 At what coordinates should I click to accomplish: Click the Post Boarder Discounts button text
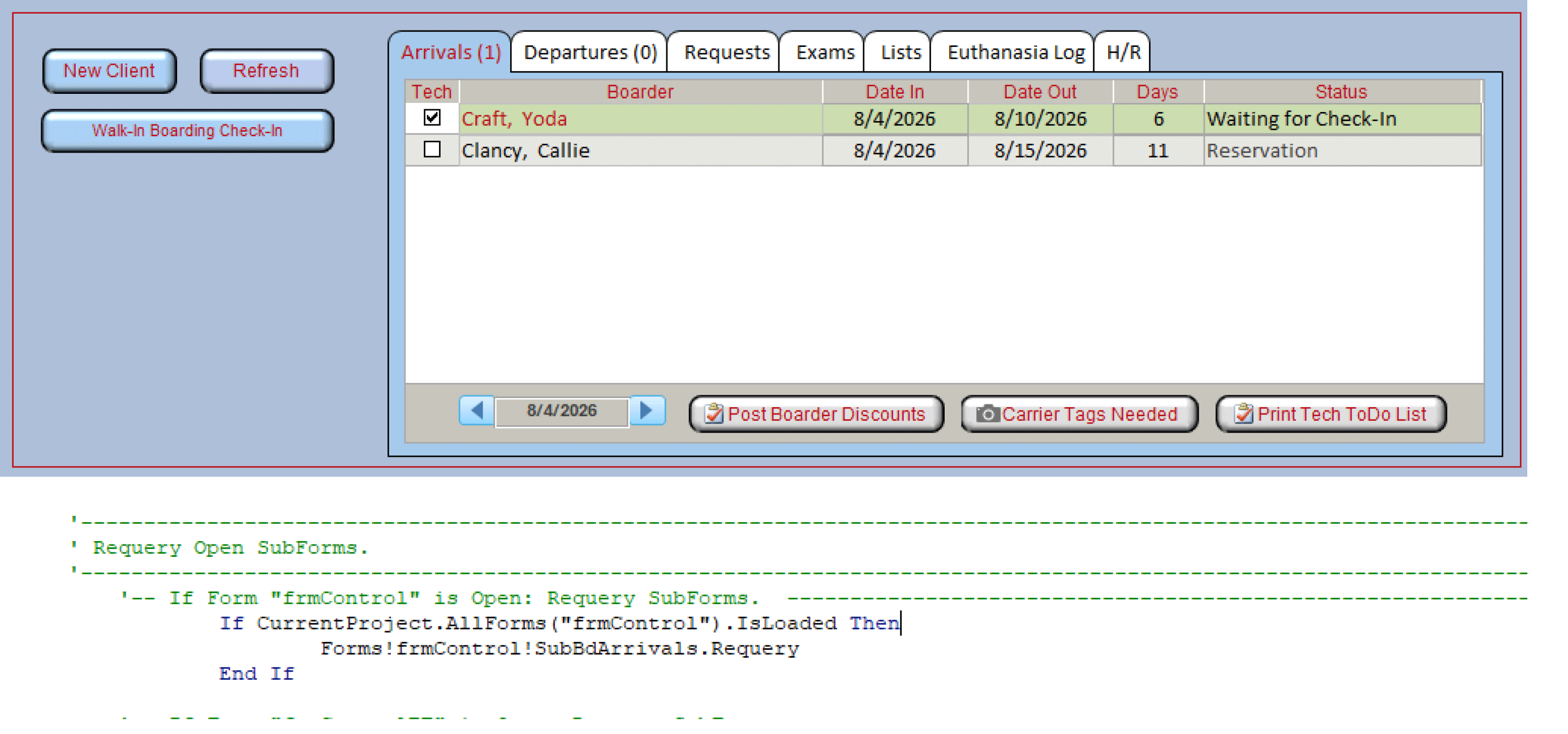click(x=826, y=415)
